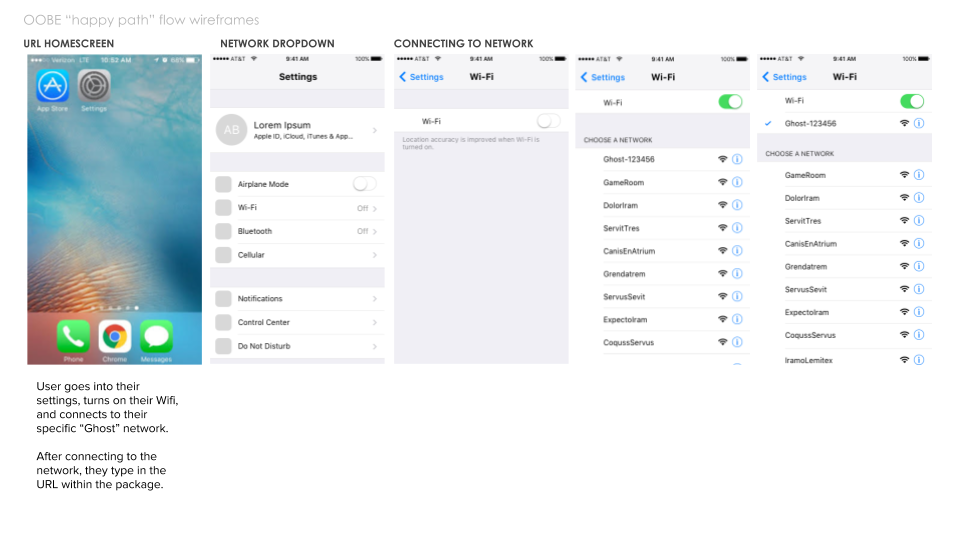960x540 pixels.
Task: Go back to Settings from Wi-Fi off screen
Action: pos(421,77)
